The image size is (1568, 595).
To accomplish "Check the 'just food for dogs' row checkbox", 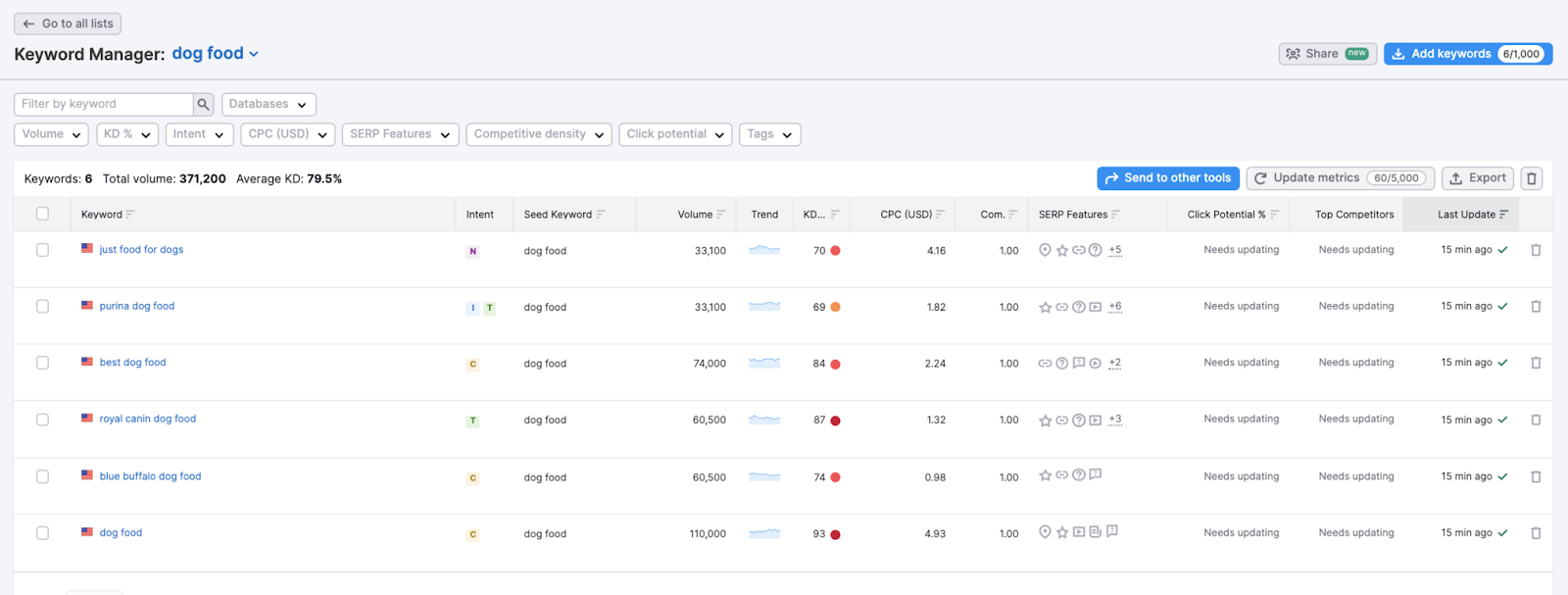I will coord(42,250).
